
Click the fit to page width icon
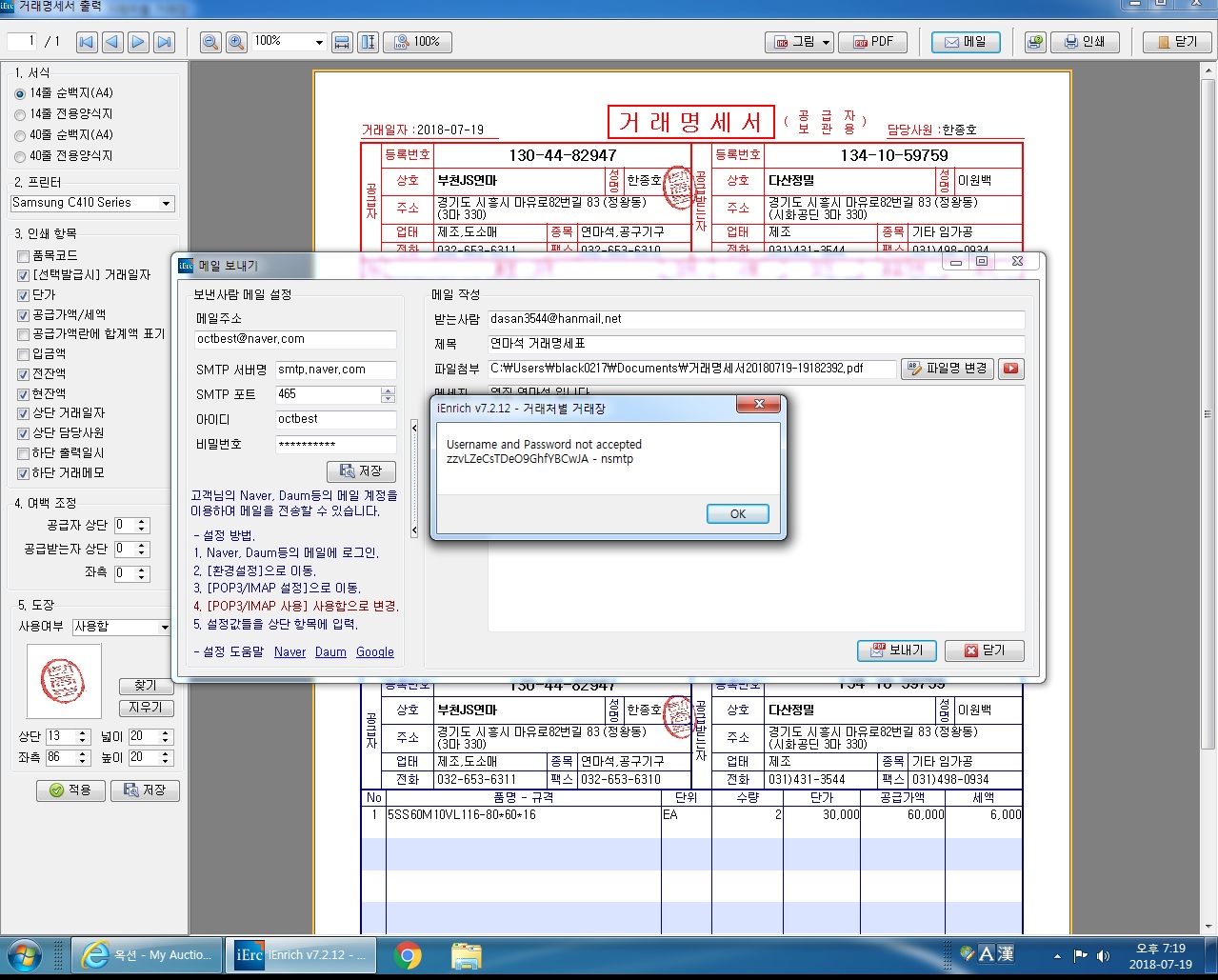pos(343,42)
